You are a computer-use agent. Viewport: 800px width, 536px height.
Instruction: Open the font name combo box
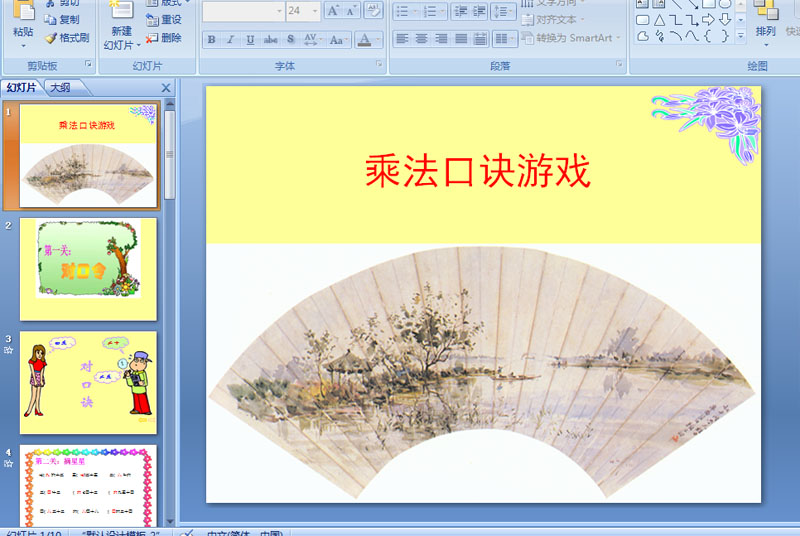click(243, 11)
